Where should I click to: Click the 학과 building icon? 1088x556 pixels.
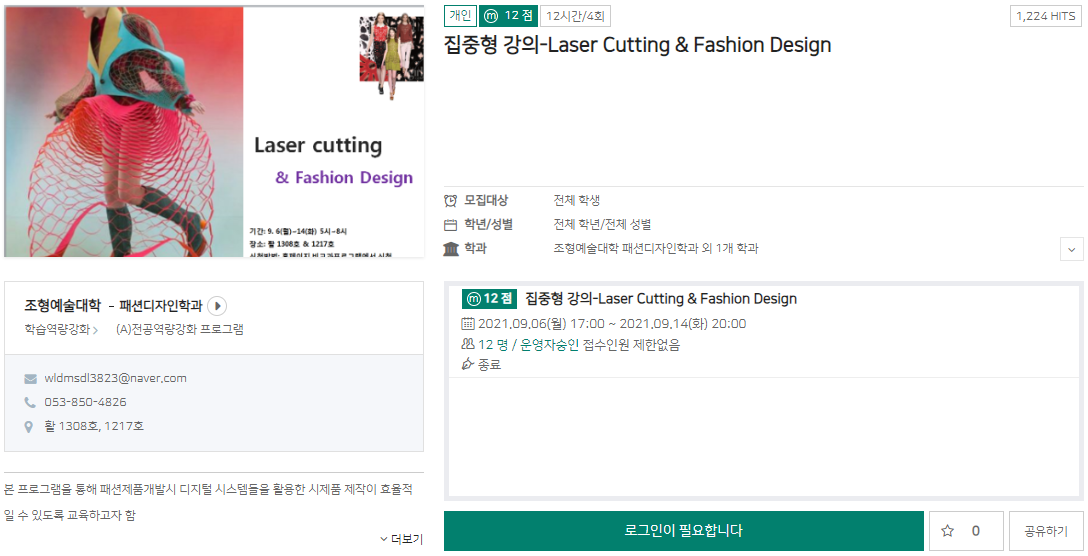(451, 248)
